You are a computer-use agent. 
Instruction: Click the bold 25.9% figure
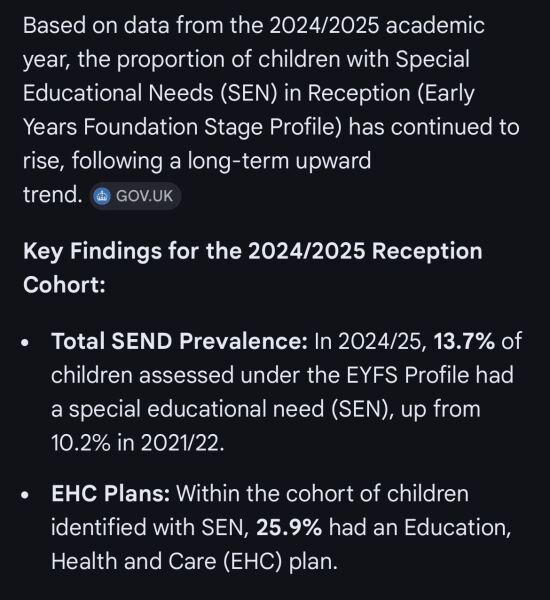[x=289, y=528]
